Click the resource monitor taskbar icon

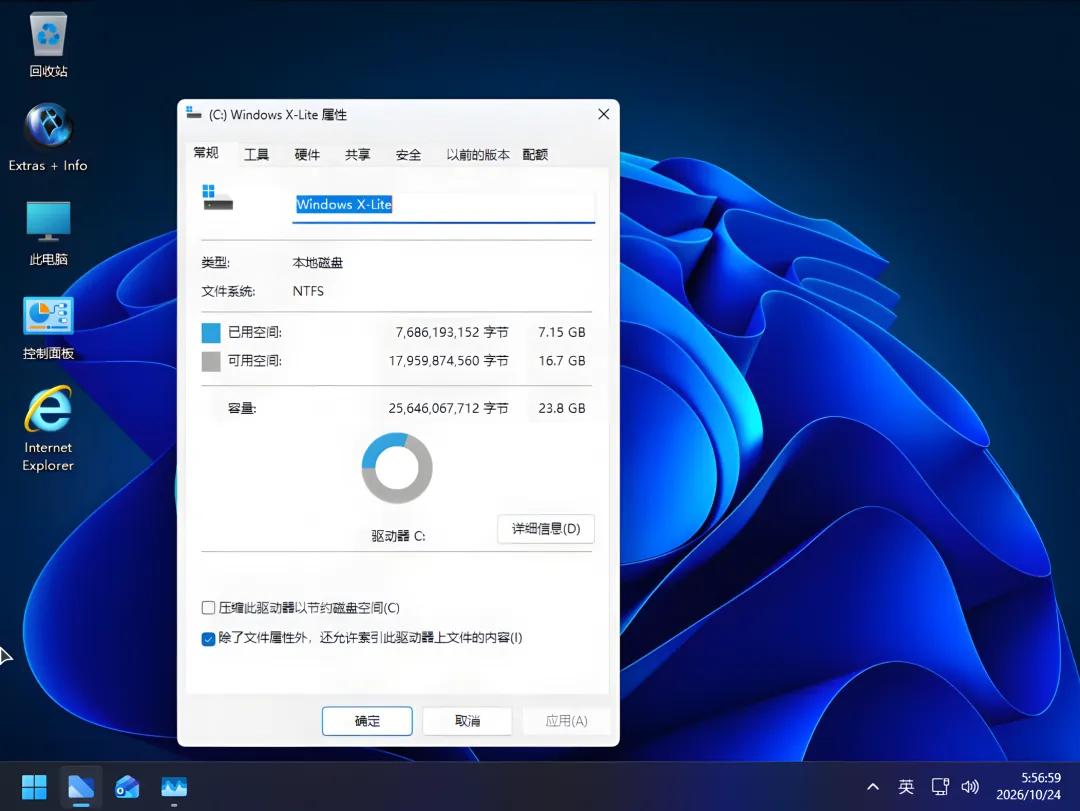(x=174, y=787)
